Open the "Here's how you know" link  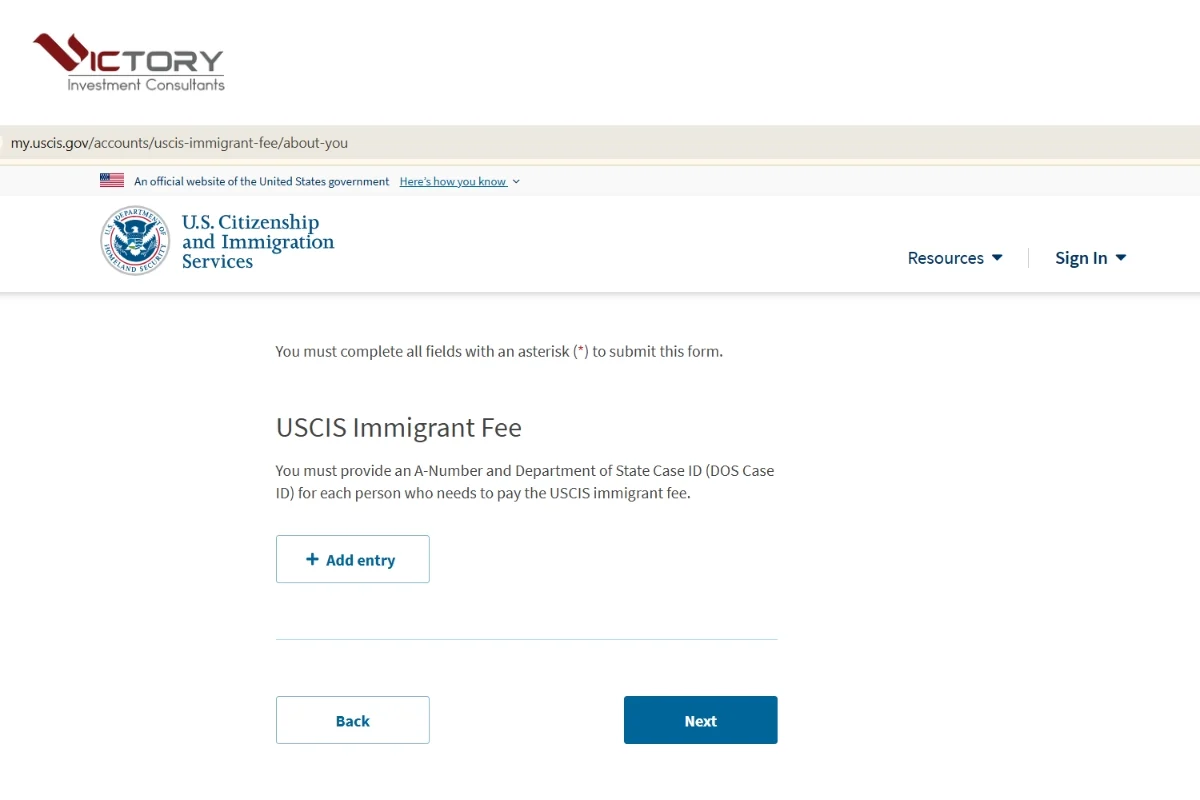click(x=453, y=182)
